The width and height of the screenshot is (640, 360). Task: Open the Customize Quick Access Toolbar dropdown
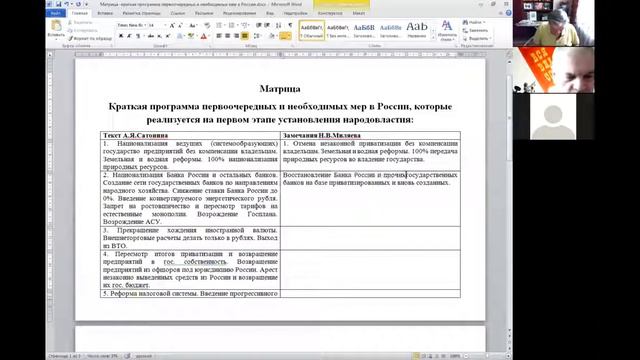[87, 4]
